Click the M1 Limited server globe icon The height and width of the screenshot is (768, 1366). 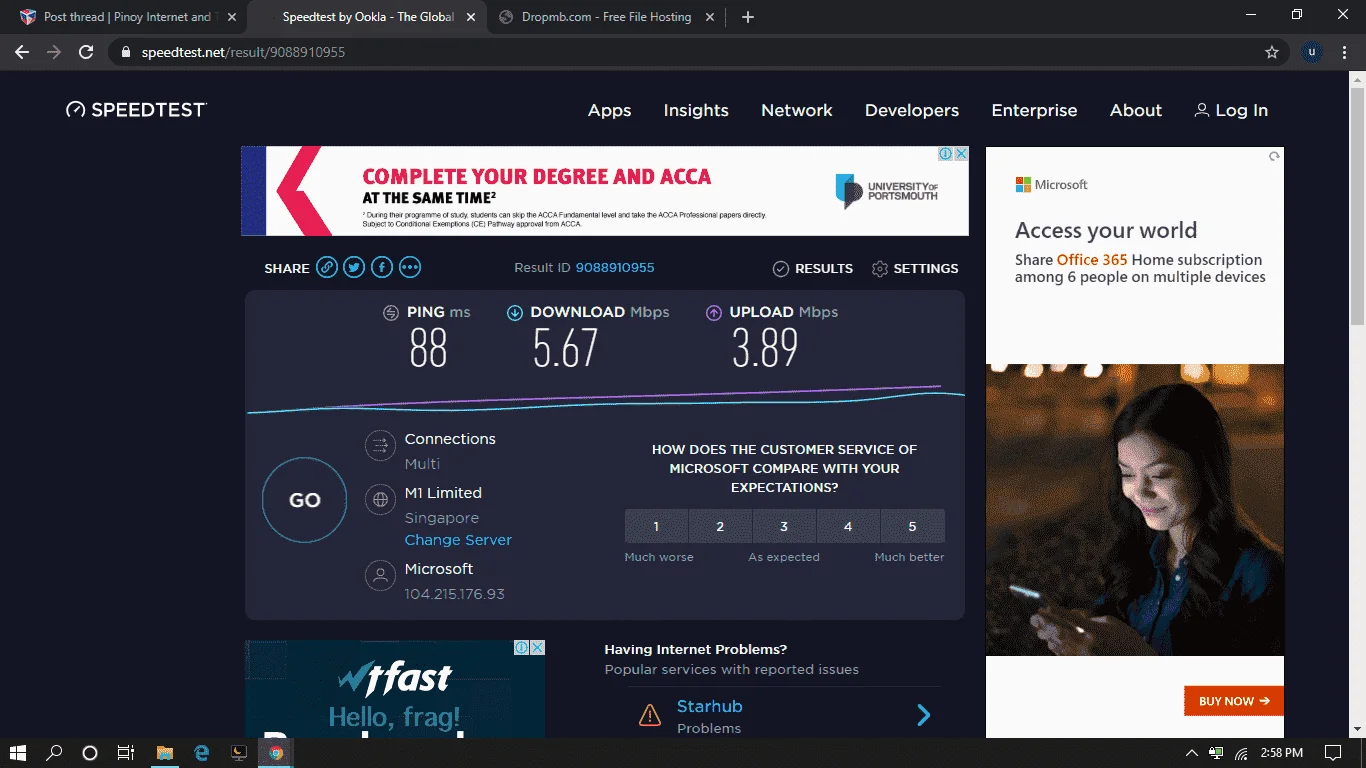(x=380, y=499)
